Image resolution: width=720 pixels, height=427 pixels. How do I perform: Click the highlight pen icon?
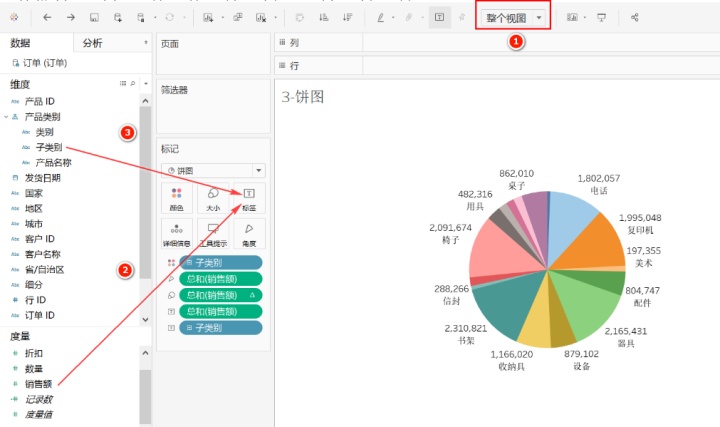tap(380, 17)
